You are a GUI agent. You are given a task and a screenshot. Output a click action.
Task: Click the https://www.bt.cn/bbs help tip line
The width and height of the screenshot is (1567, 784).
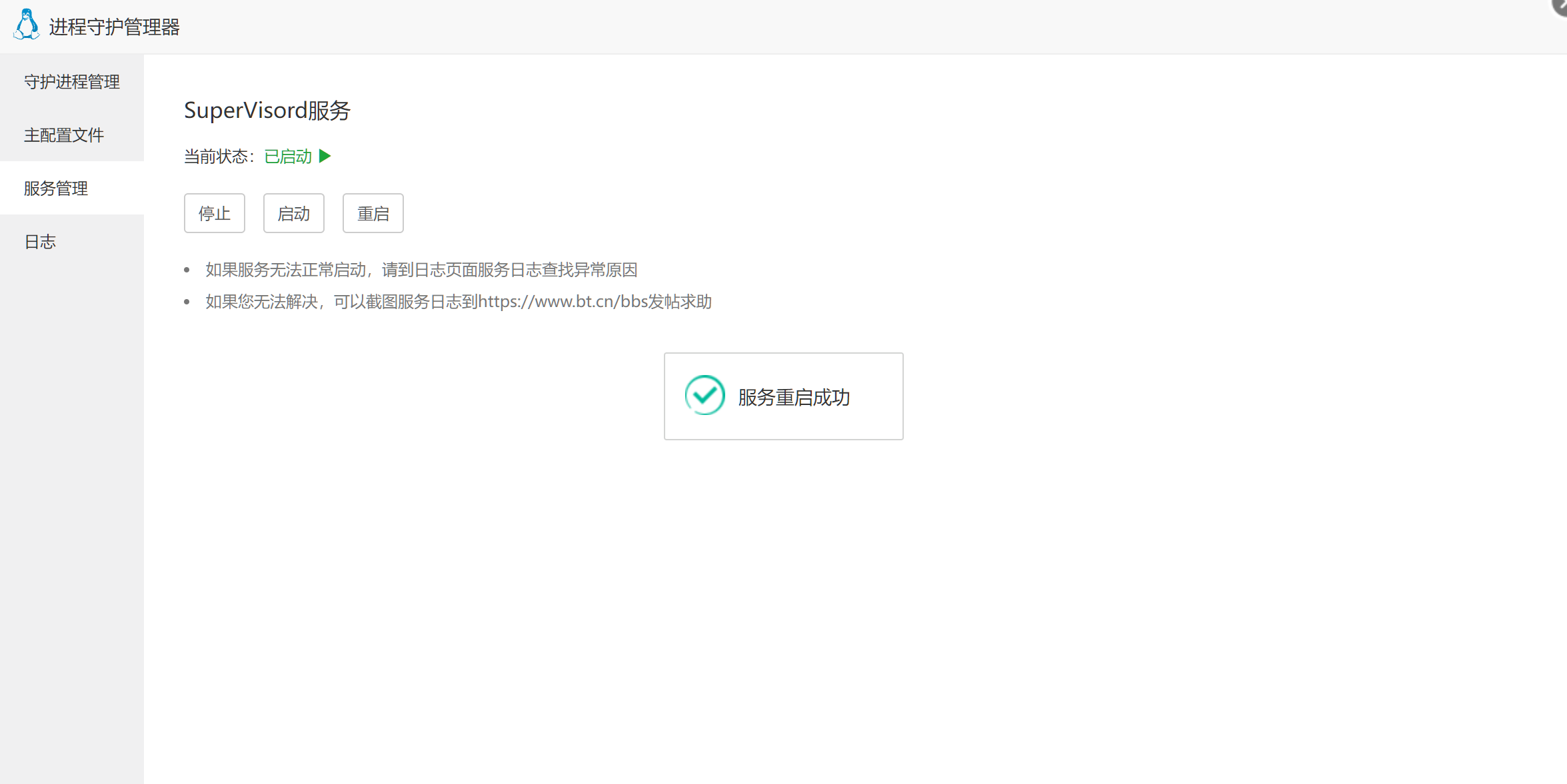pos(459,302)
